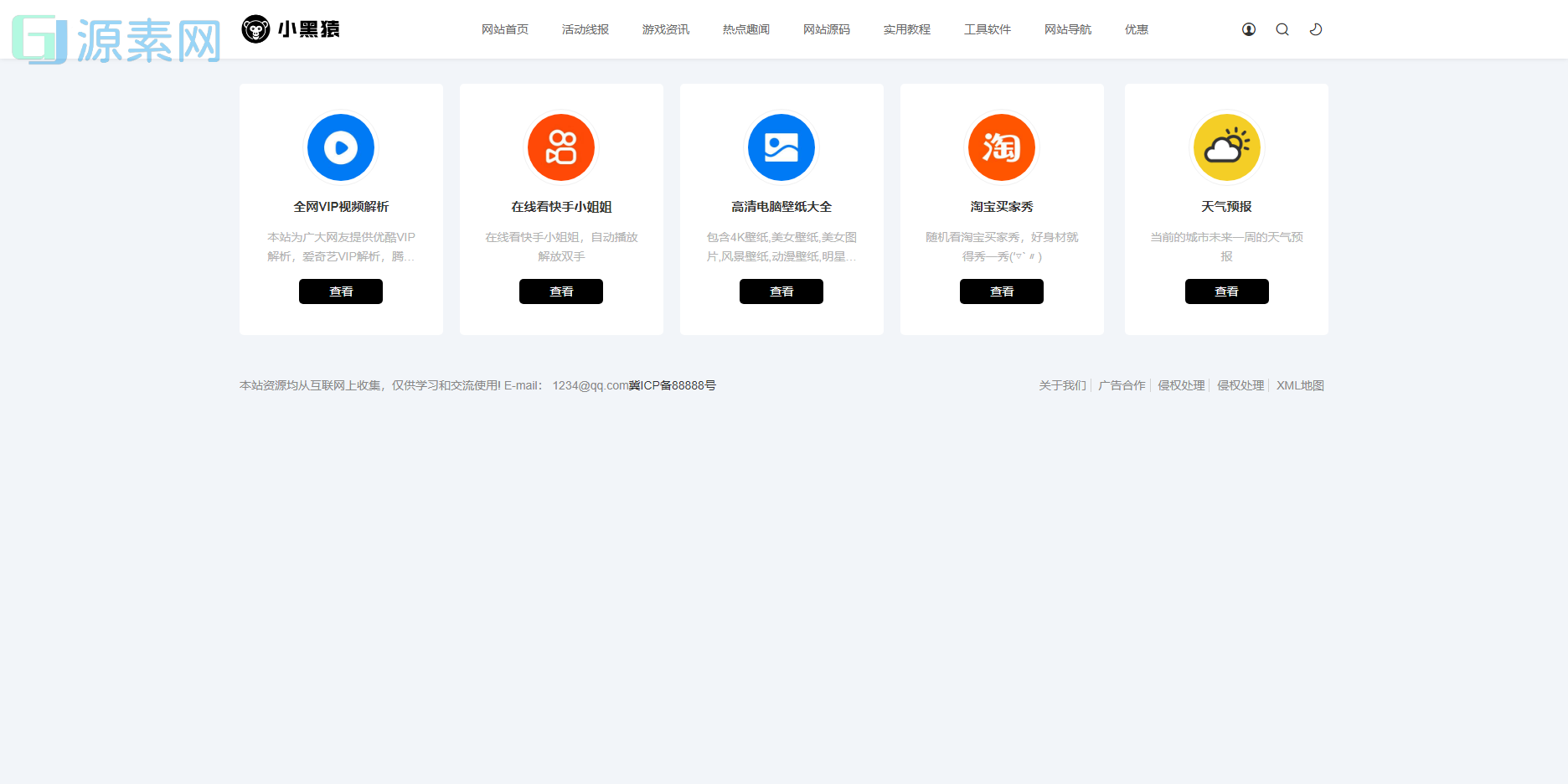Select the wallpaper image icon on 高清电脑壁纸大全

click(781, 147)
